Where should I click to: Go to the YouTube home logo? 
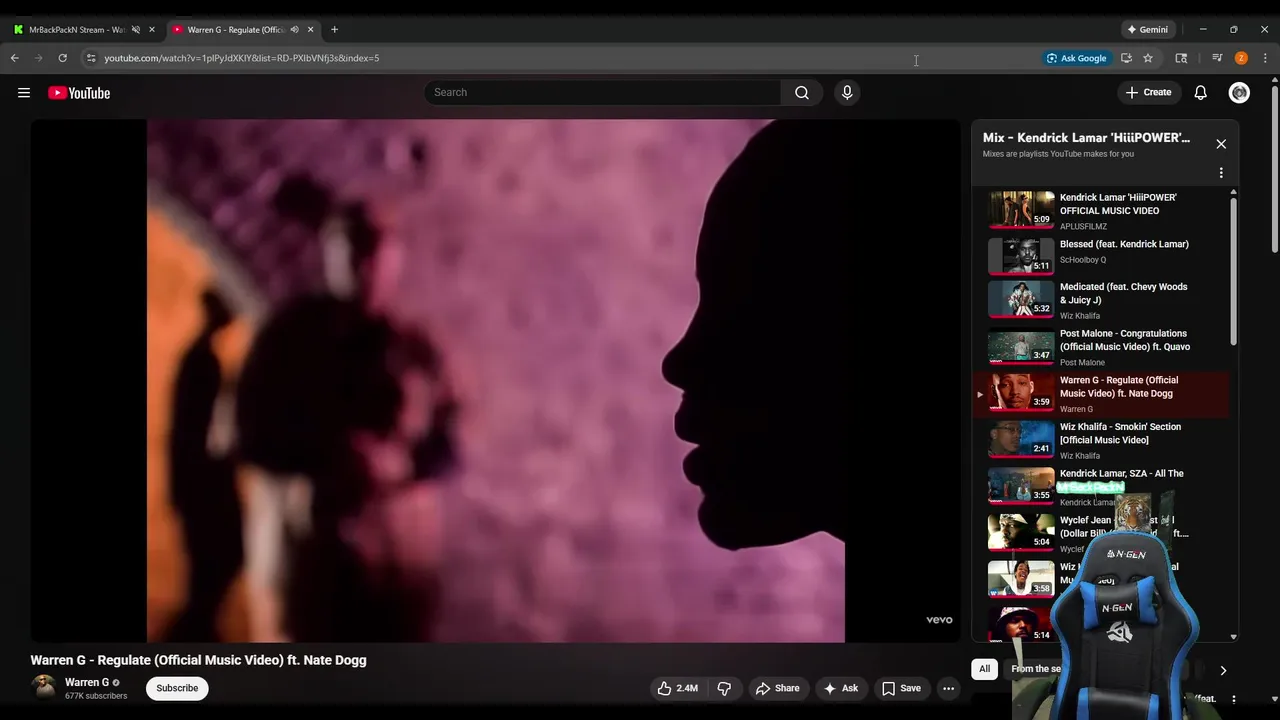tap(79, 93)
